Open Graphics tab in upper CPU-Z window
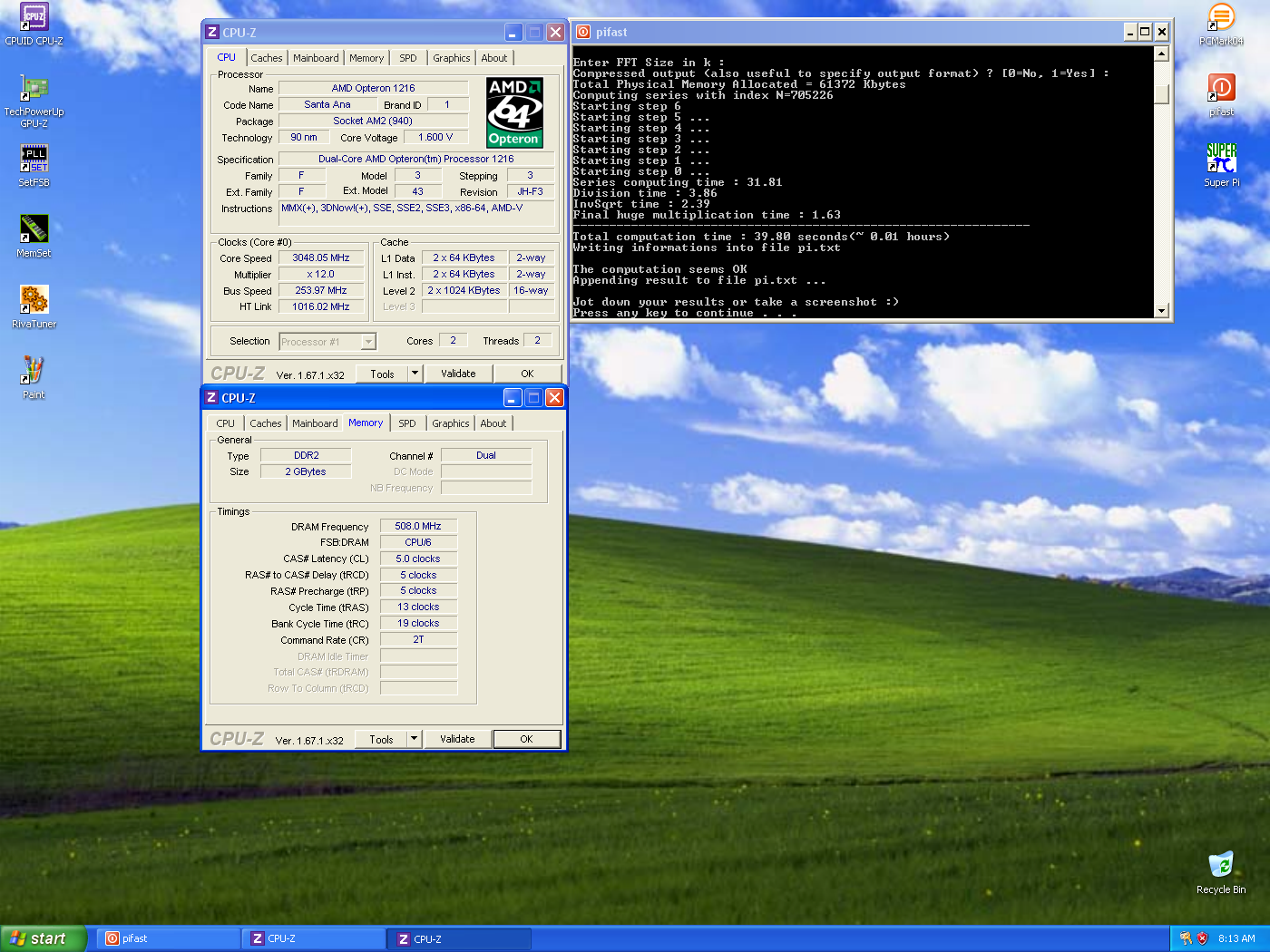The image size is (1270, 952). pos(452,58)
